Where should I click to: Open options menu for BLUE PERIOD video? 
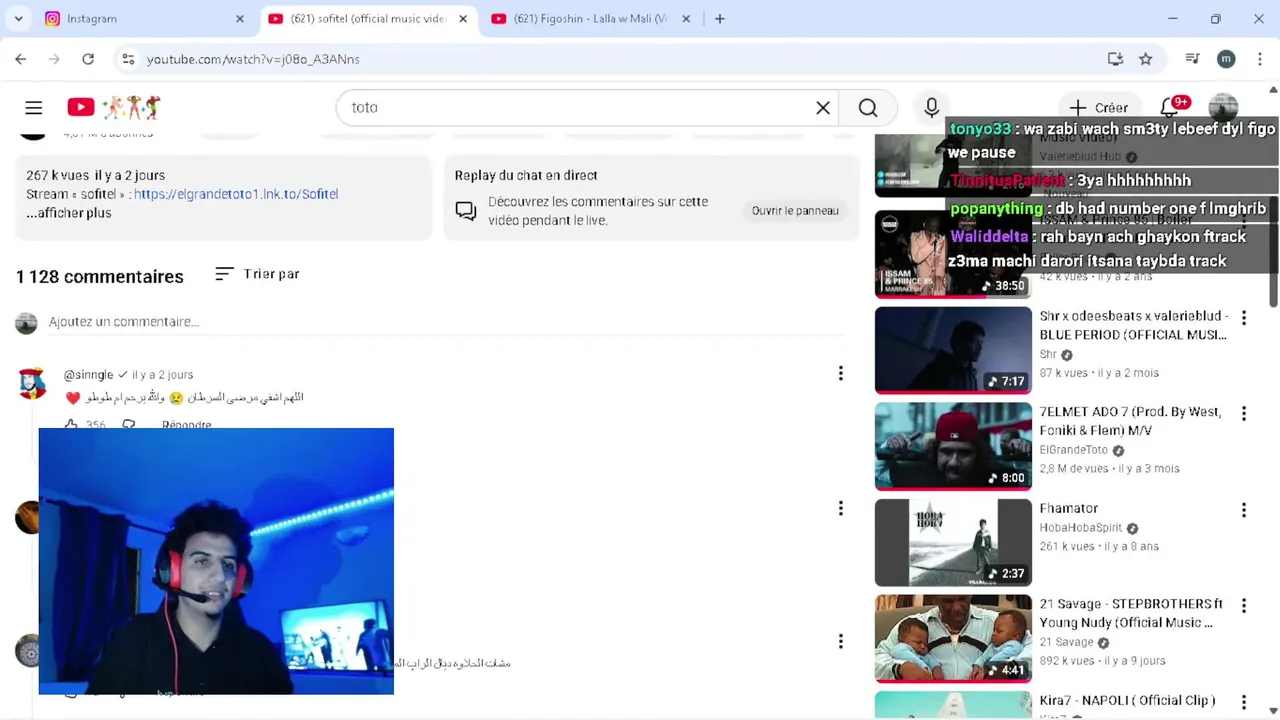click(x=1244, y=318)
